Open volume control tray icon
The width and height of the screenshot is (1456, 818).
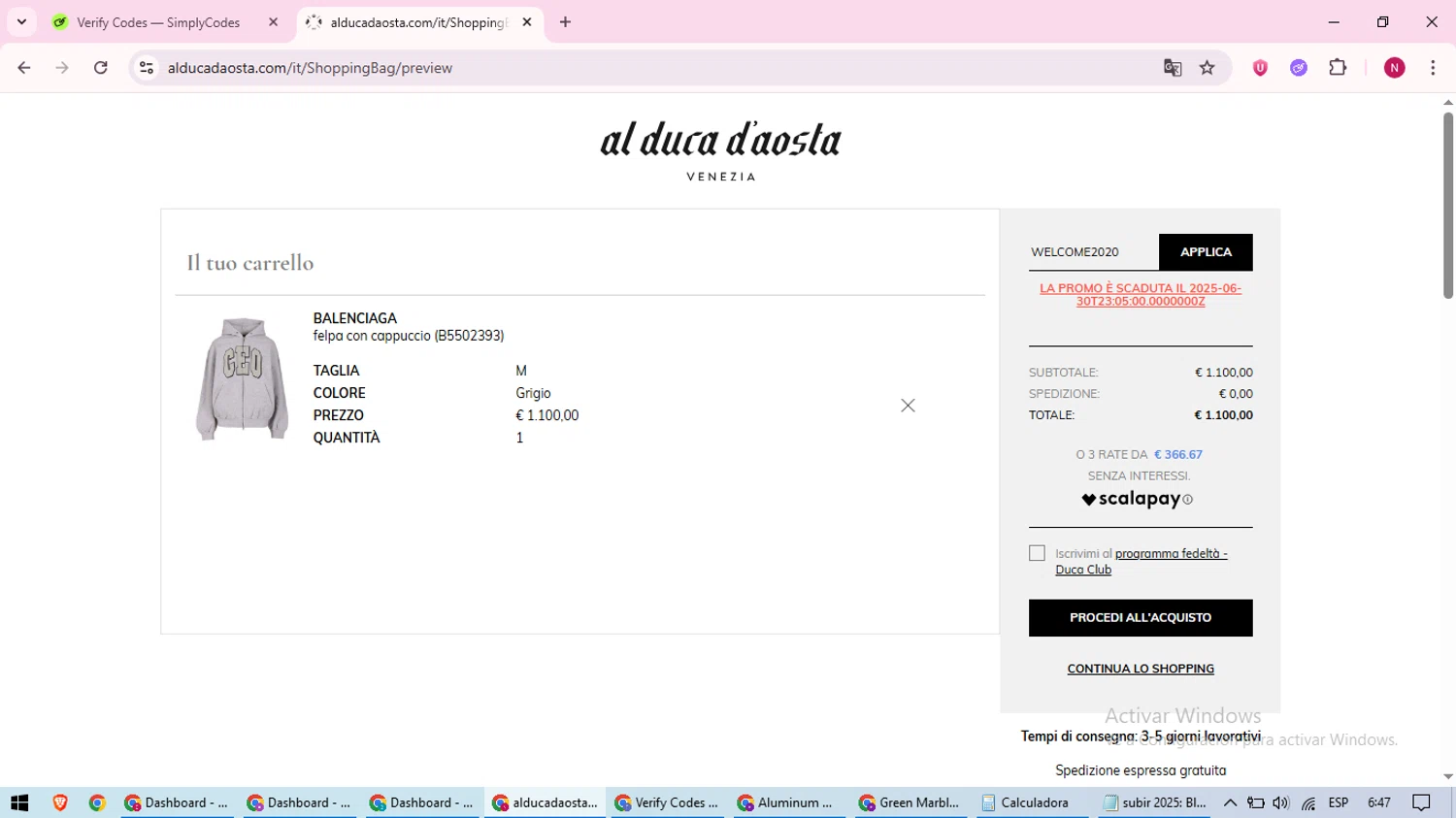(1281, 802)
